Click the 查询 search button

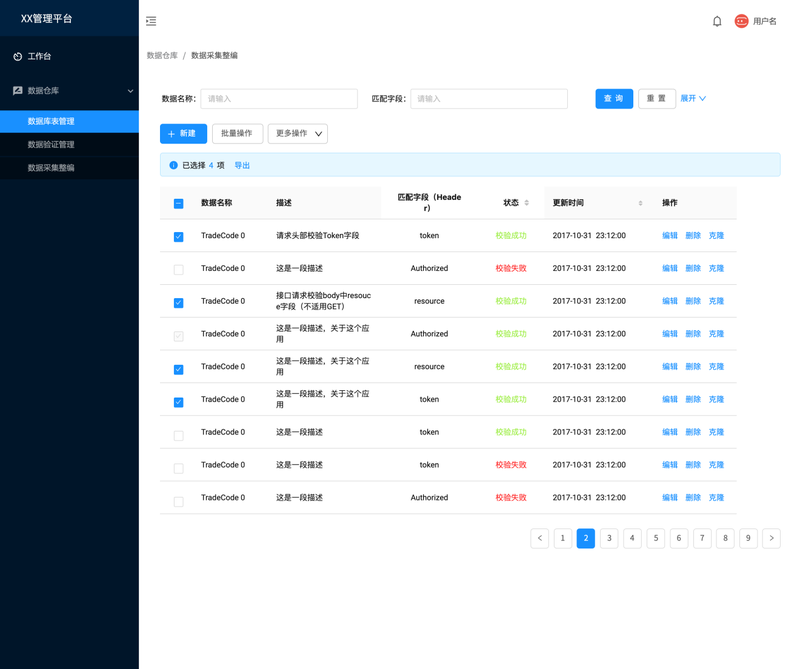point(614,99)
